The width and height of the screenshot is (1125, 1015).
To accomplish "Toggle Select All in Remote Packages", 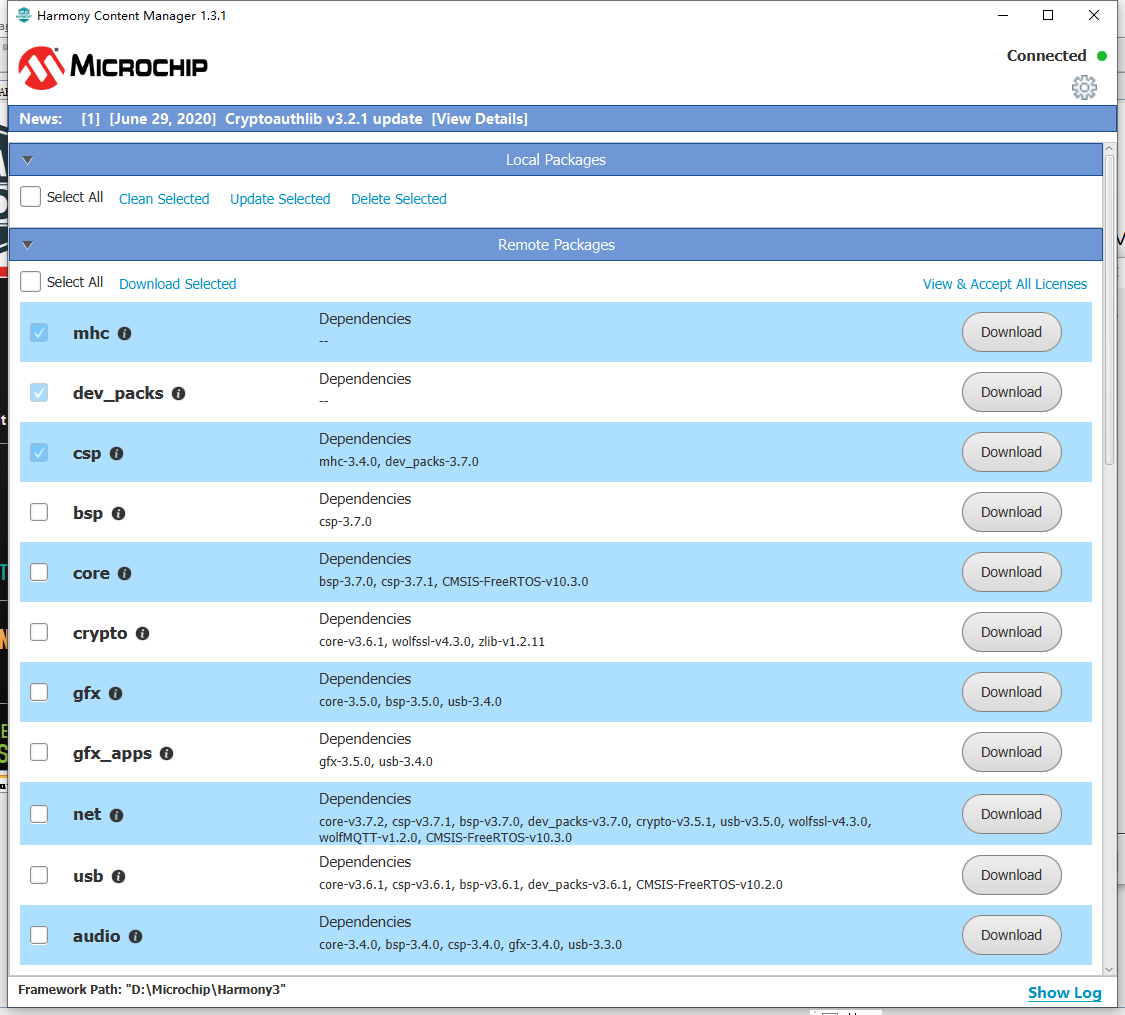I will [31, 281].
